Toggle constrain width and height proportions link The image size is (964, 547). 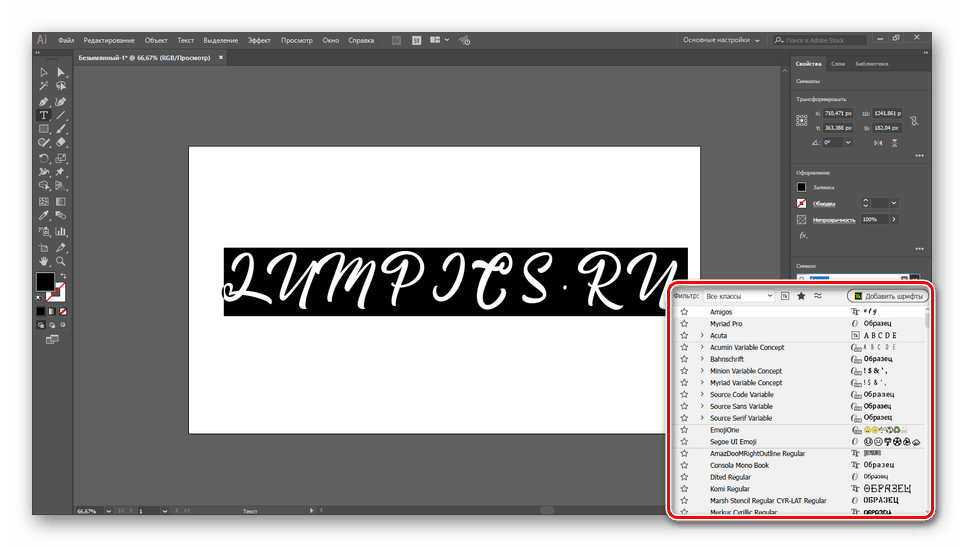(914, 120)
